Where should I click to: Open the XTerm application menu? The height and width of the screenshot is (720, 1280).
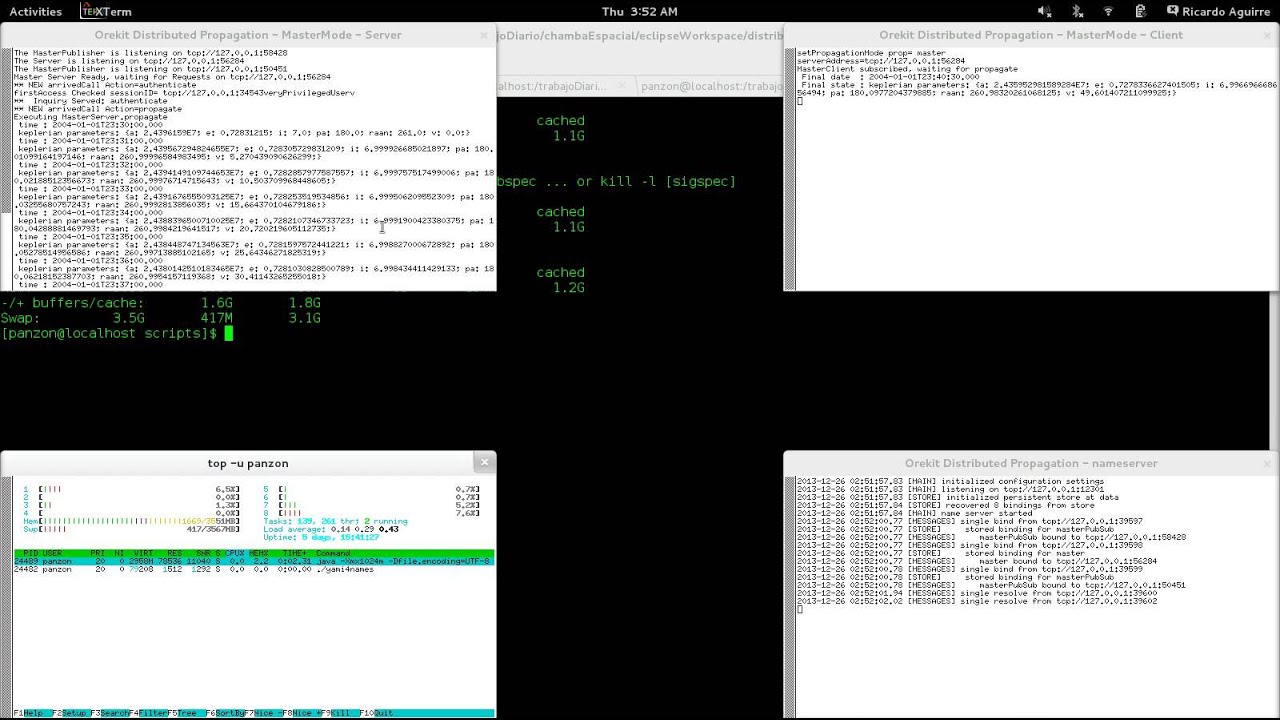tap(106, 11)
